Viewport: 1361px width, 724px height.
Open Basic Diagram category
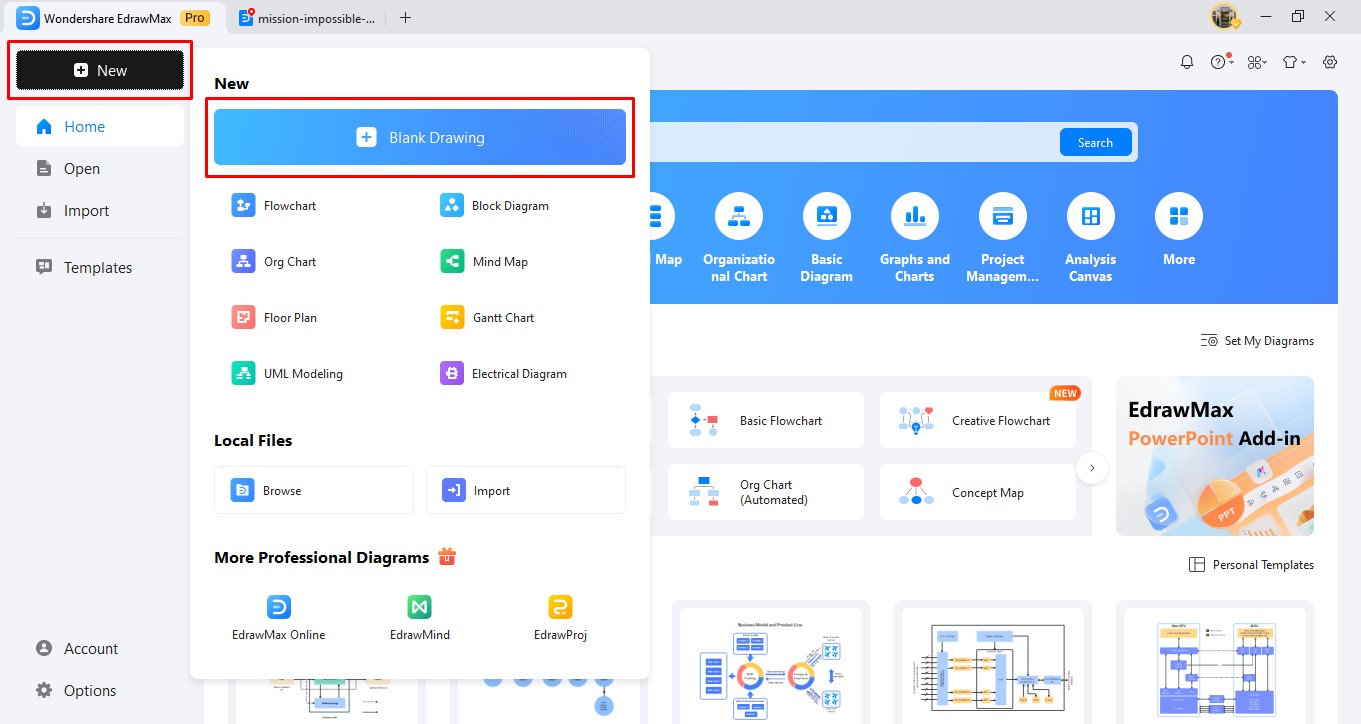click(827, 238)
